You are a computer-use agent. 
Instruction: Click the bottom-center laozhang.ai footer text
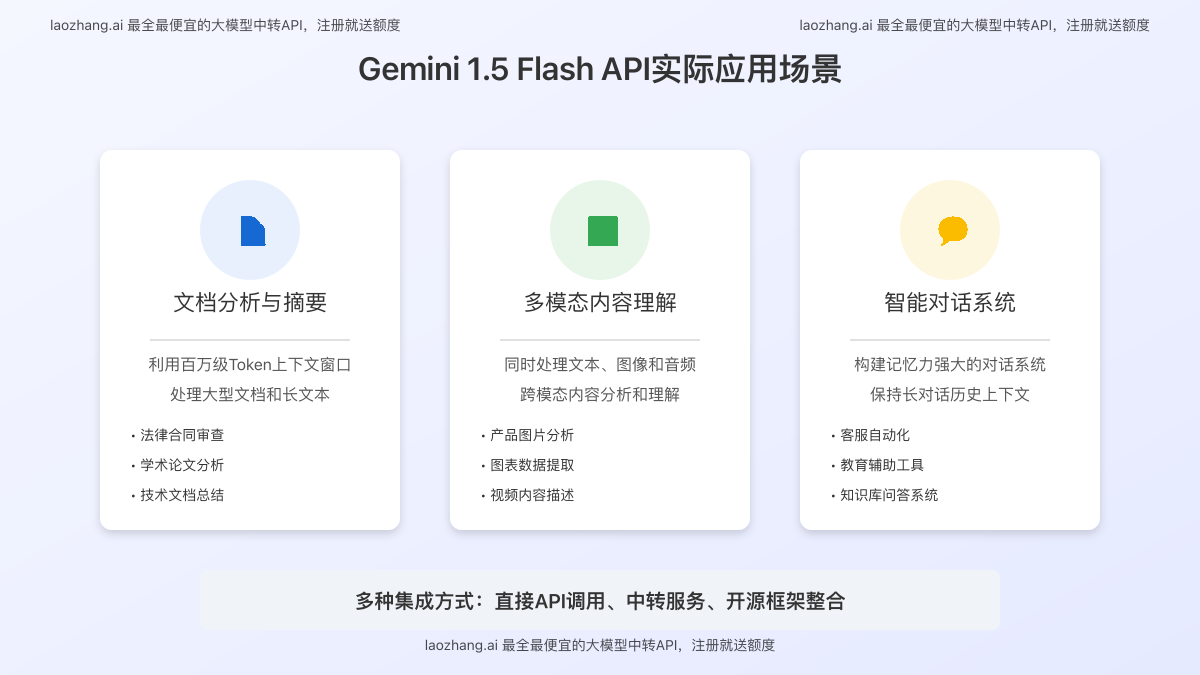point(600,645)
